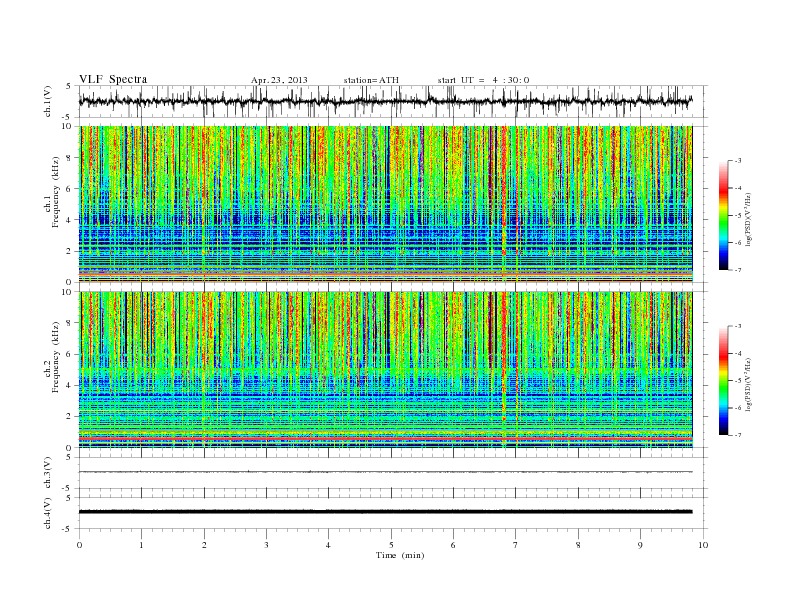The image size is (792, 612).
Task: Click the 'Time (min)' axis label
Action: tap(400, 555)
